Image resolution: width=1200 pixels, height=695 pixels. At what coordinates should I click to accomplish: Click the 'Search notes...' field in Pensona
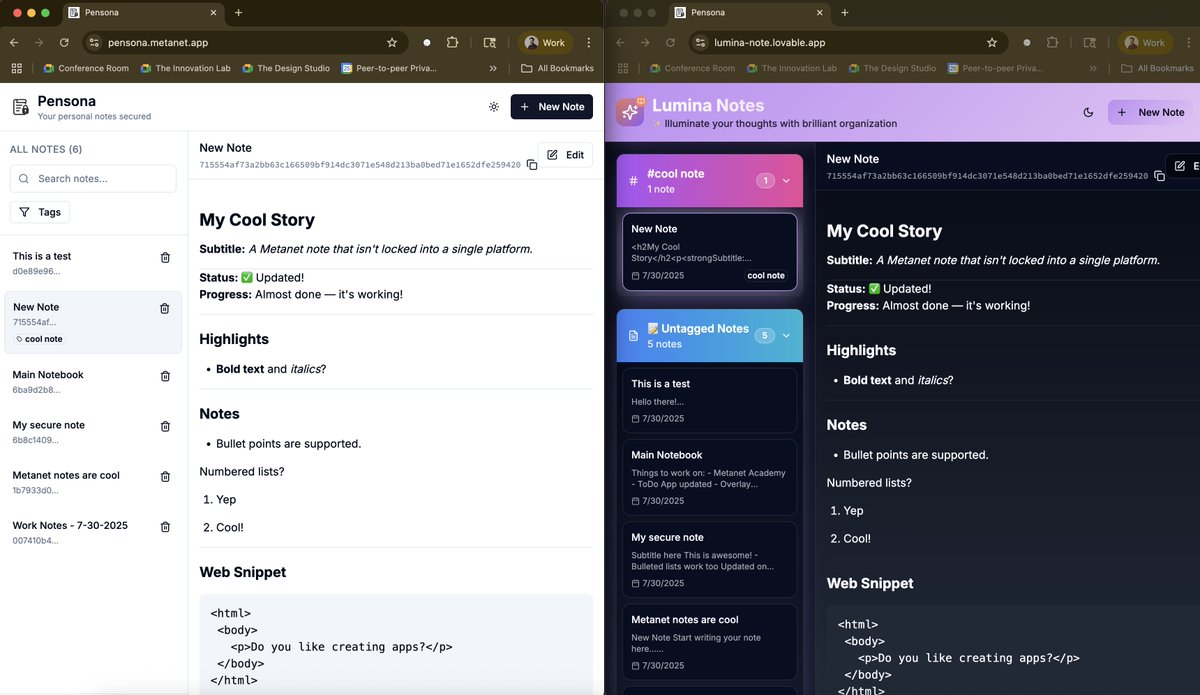(x=93, y=179)
